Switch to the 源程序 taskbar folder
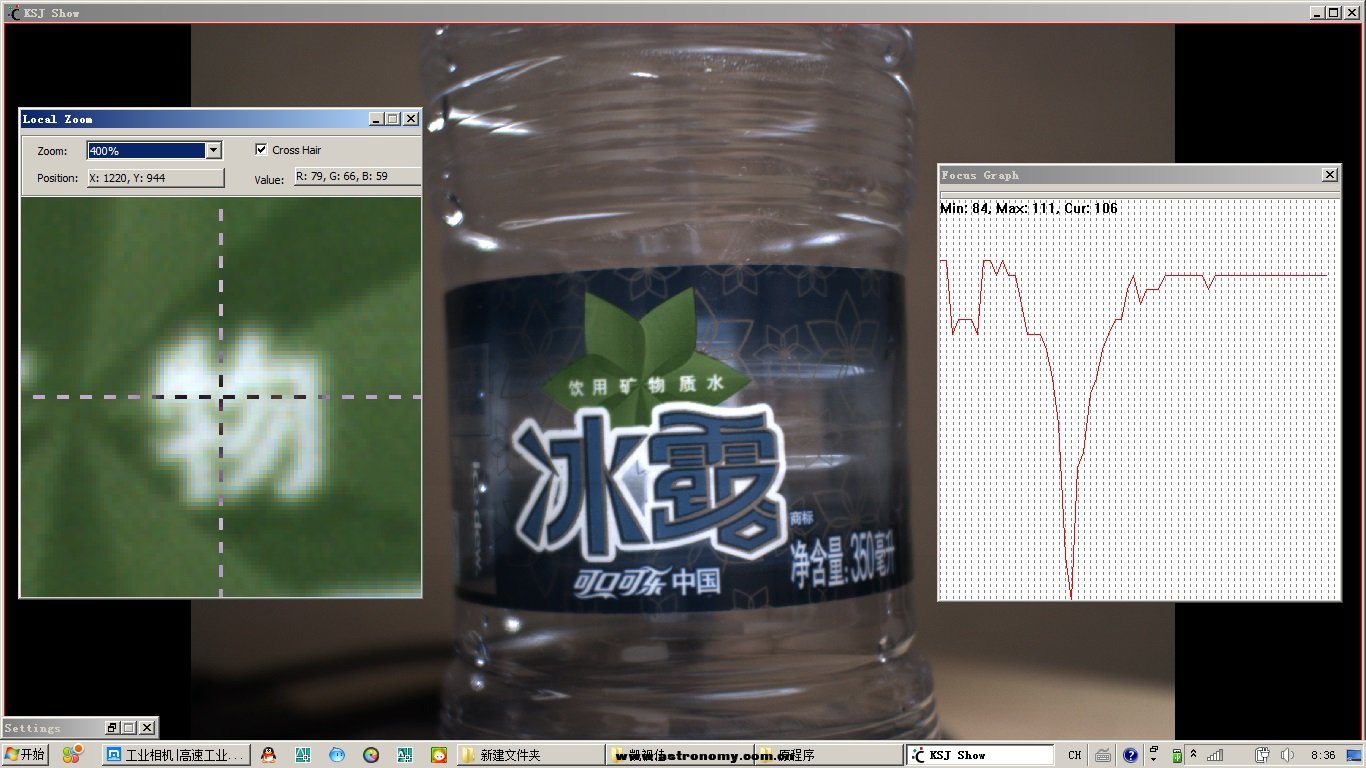This screenshot has height=768, width=1366. pyautogui.click(x=828, y=755)
